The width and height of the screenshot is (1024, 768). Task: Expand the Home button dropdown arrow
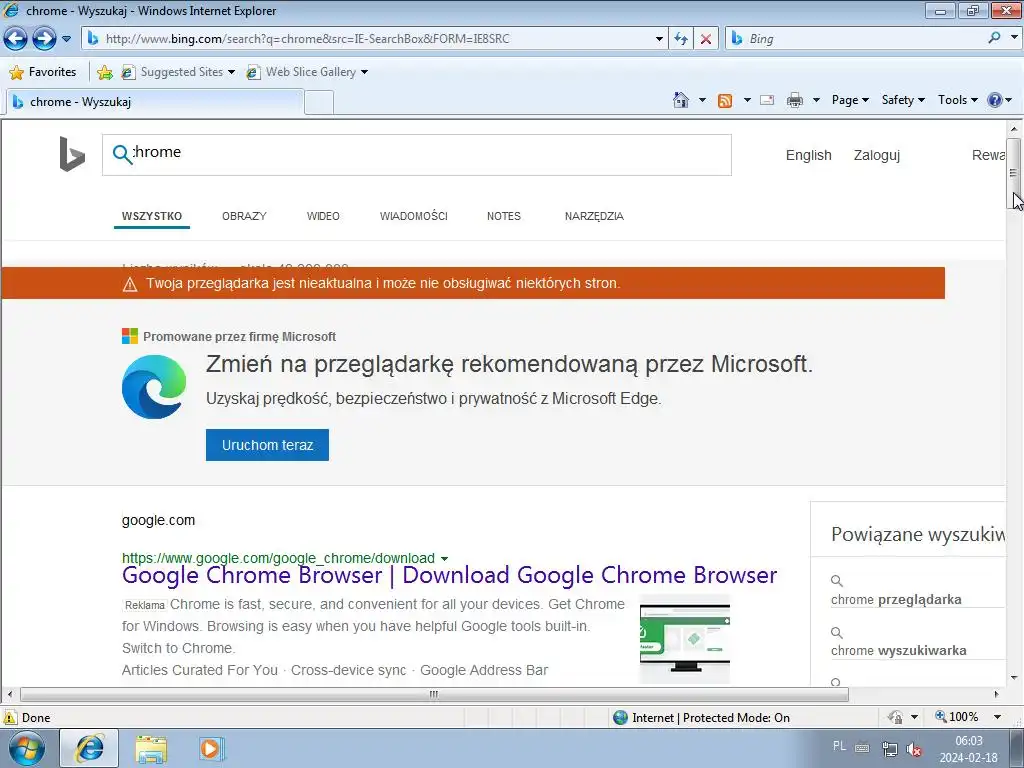(702, 100)
